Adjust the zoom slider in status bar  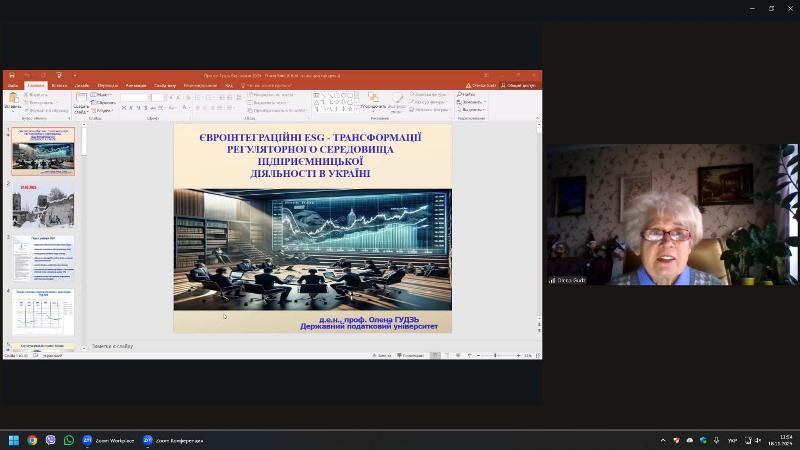[497, 355]
